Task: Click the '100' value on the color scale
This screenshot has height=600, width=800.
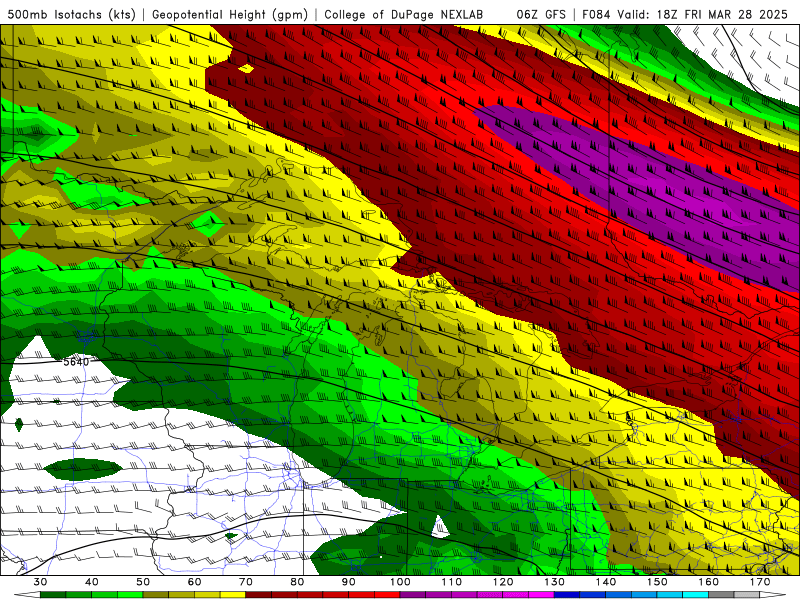Action: (400, 582)
